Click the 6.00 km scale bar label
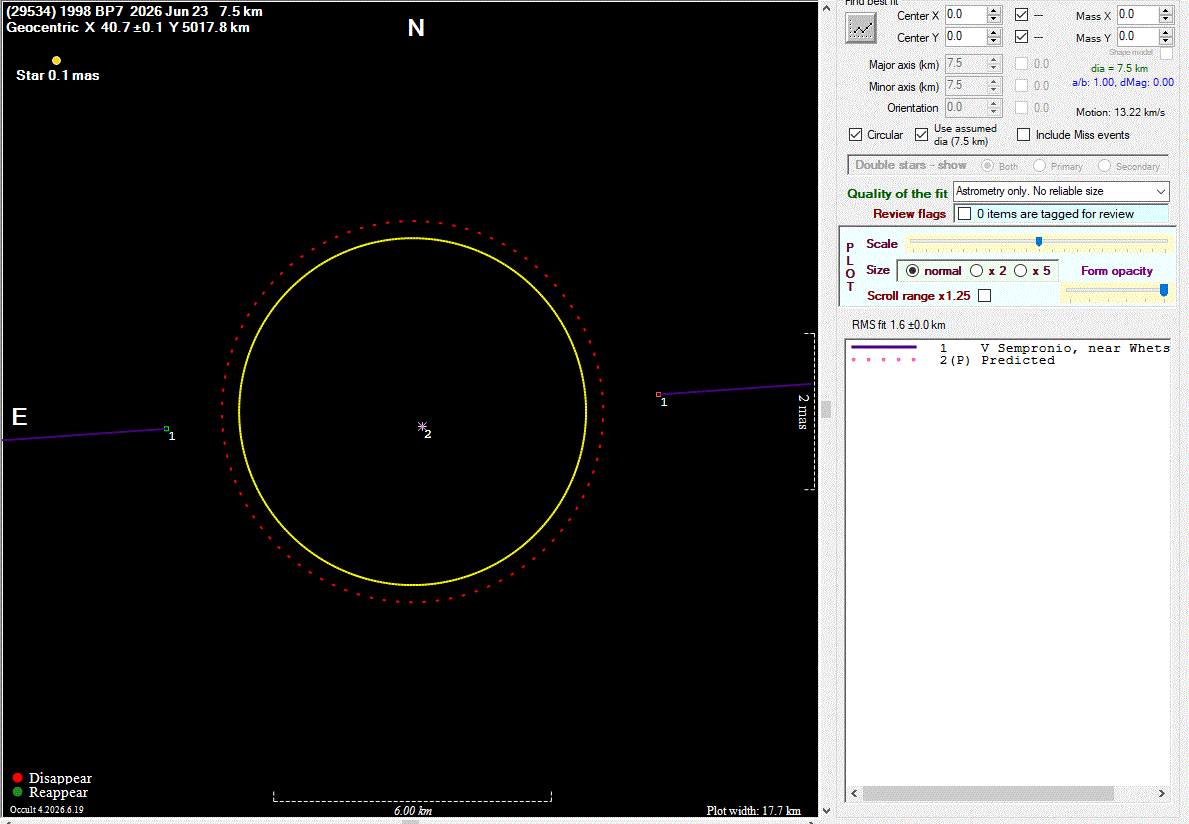Screen dimensions: 1189x824 (x=413, y=811)
